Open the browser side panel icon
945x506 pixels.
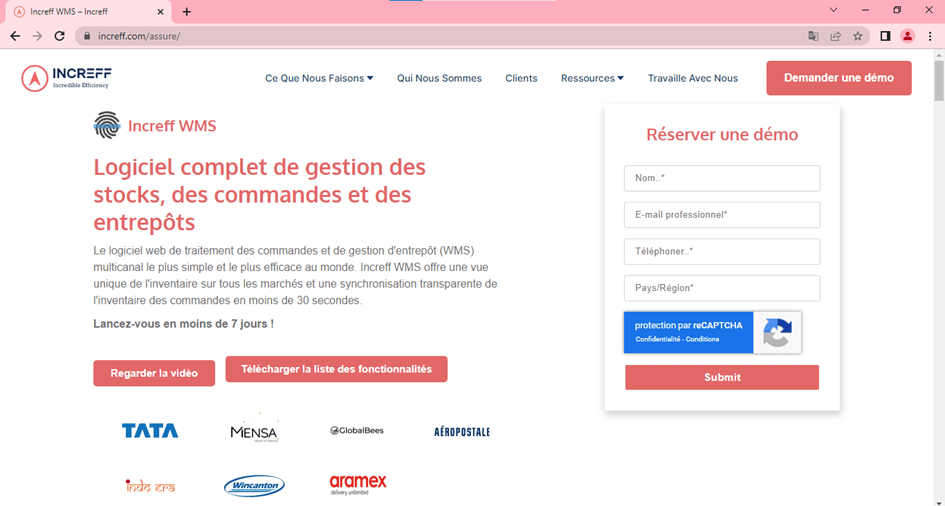click(x=885, y=36)
